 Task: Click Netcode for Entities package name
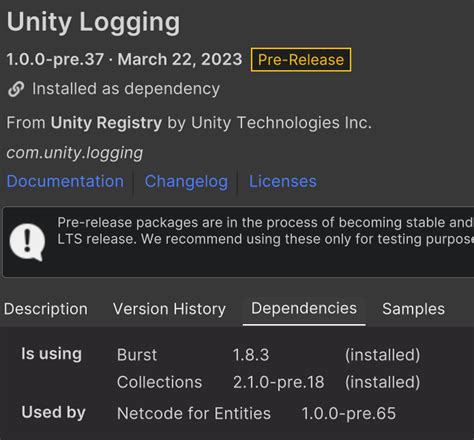pyautogui.click(x=194, y=413)
